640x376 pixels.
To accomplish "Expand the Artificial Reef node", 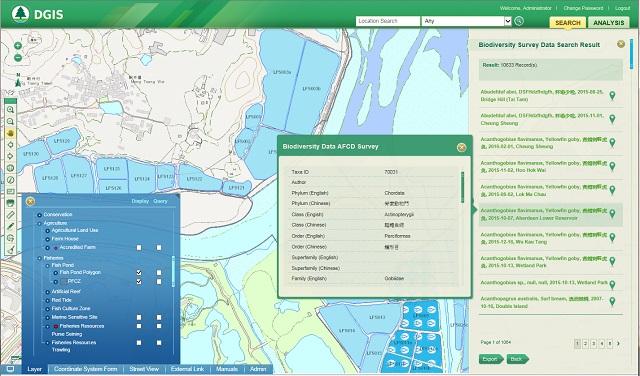I will (48, 292).
